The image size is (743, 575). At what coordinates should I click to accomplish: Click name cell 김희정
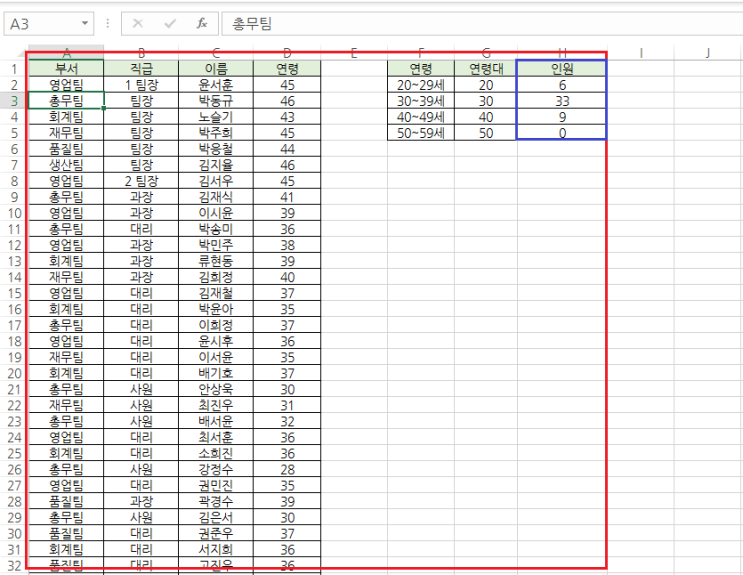click(x=216, y=277)
